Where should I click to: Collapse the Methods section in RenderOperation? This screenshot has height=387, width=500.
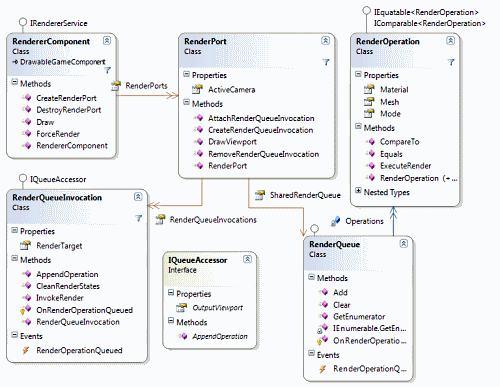coord(358,126)
